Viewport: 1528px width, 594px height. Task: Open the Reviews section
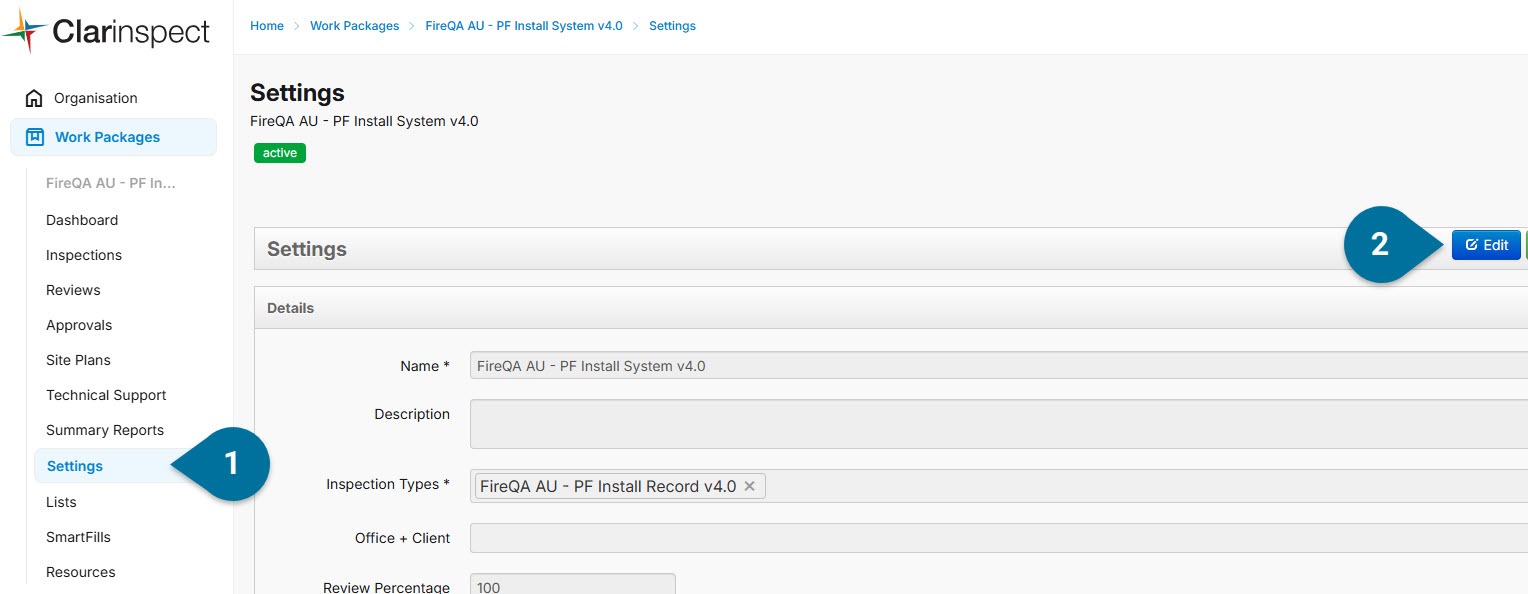click(73, 290)
